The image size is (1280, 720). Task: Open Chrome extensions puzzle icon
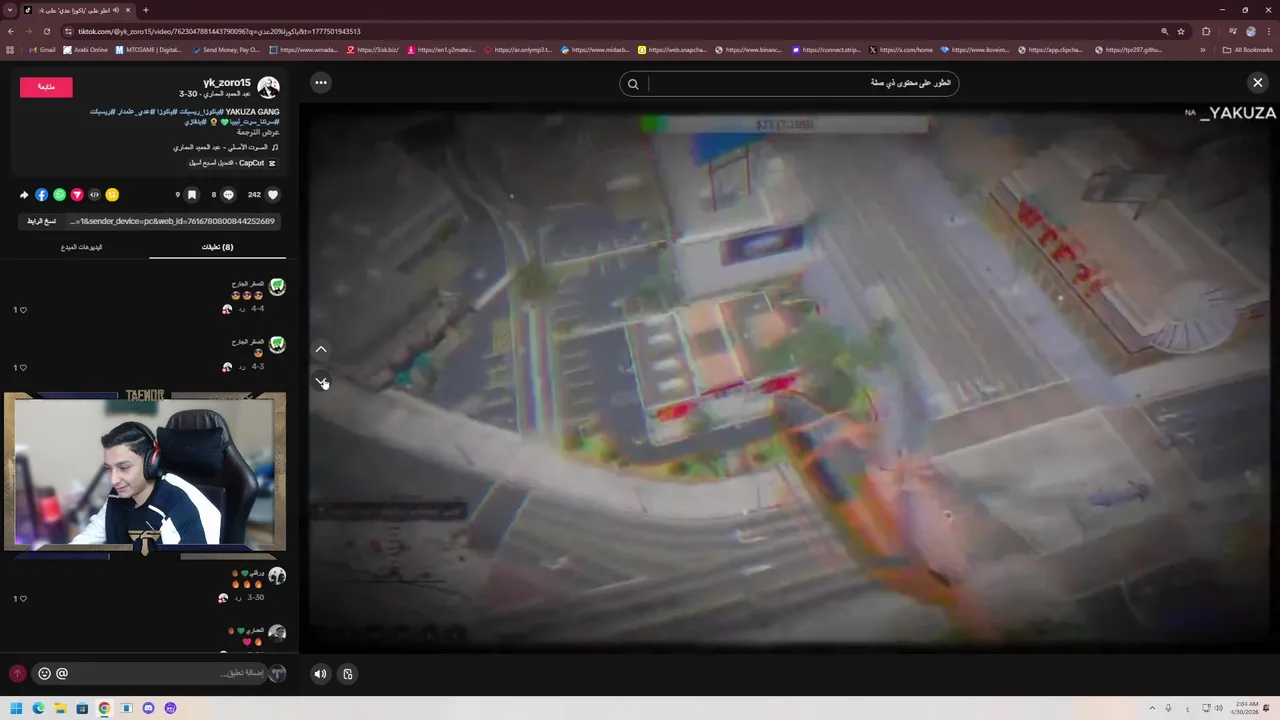1206,31
